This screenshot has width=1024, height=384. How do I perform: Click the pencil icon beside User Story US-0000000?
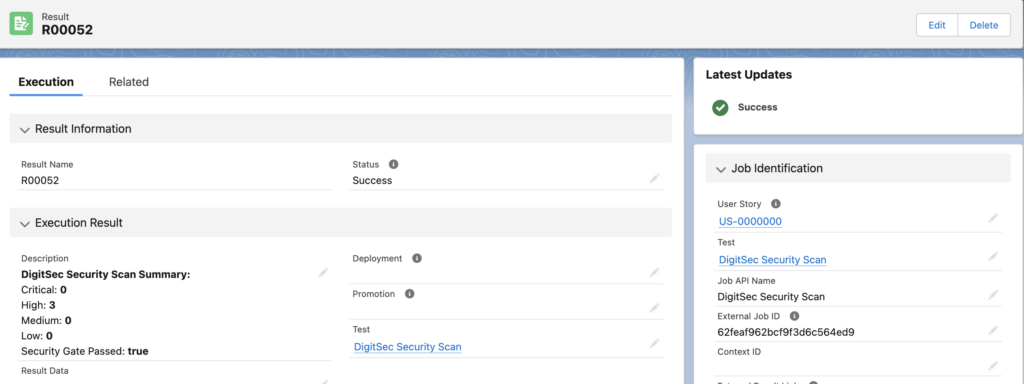pos(993,218)
